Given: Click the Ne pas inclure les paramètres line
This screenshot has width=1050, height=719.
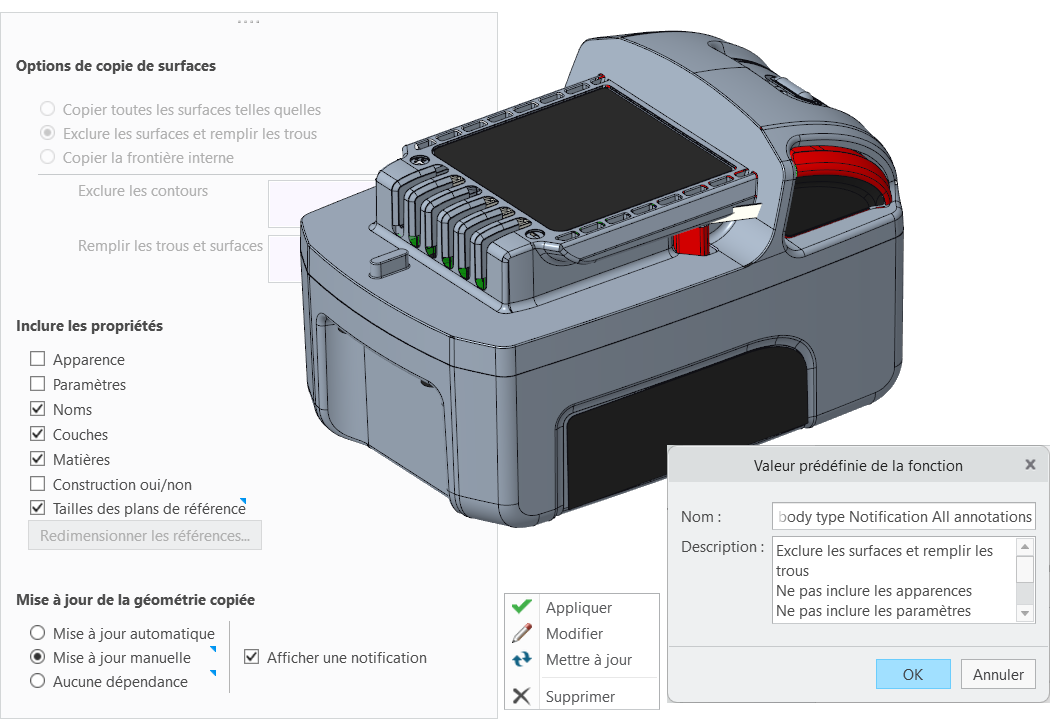Looking at the screenshot, I should 873,611.
